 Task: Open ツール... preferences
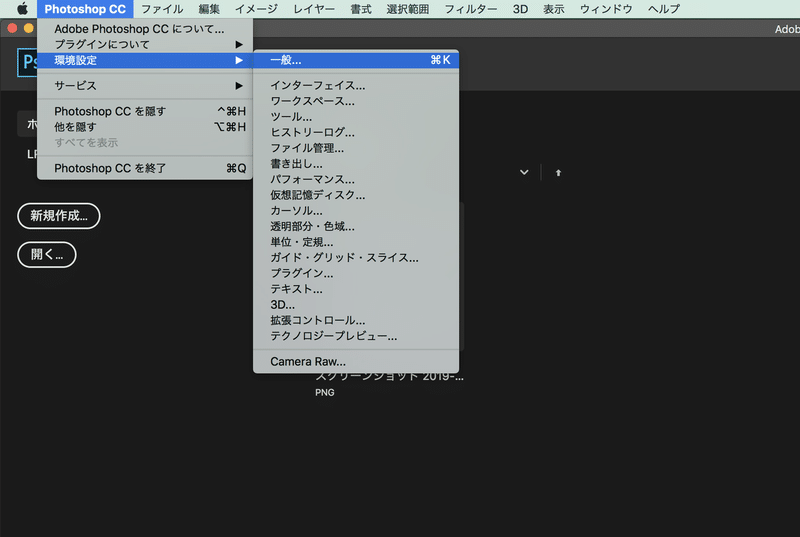tap(356, 117)
